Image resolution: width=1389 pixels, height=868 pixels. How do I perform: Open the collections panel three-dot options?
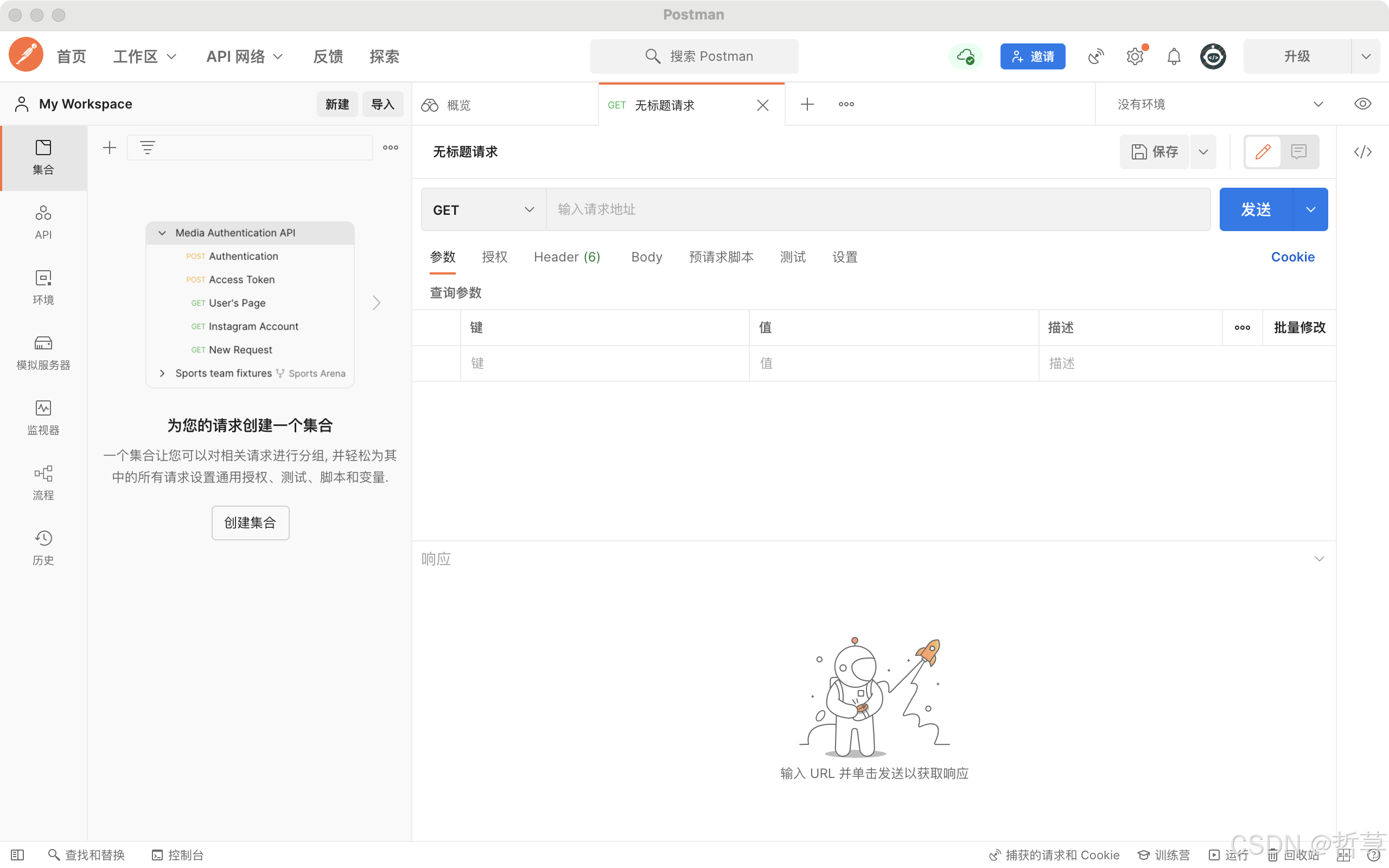(x=390, y=148)
